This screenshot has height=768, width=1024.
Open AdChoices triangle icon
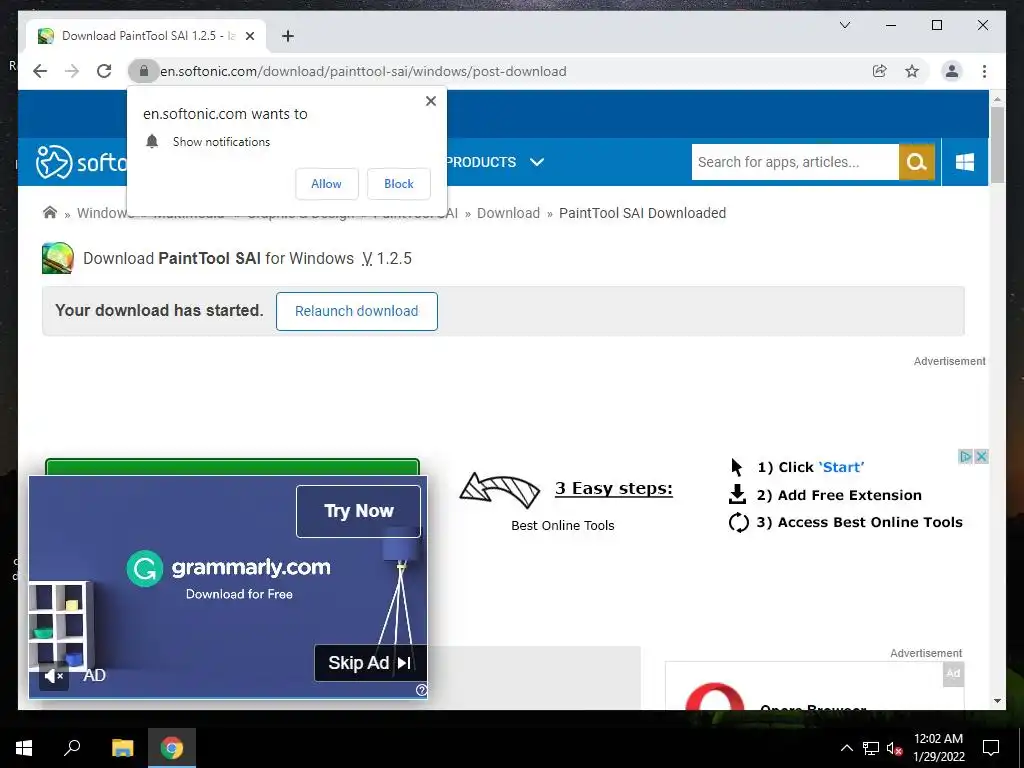(x=965, y=456)
